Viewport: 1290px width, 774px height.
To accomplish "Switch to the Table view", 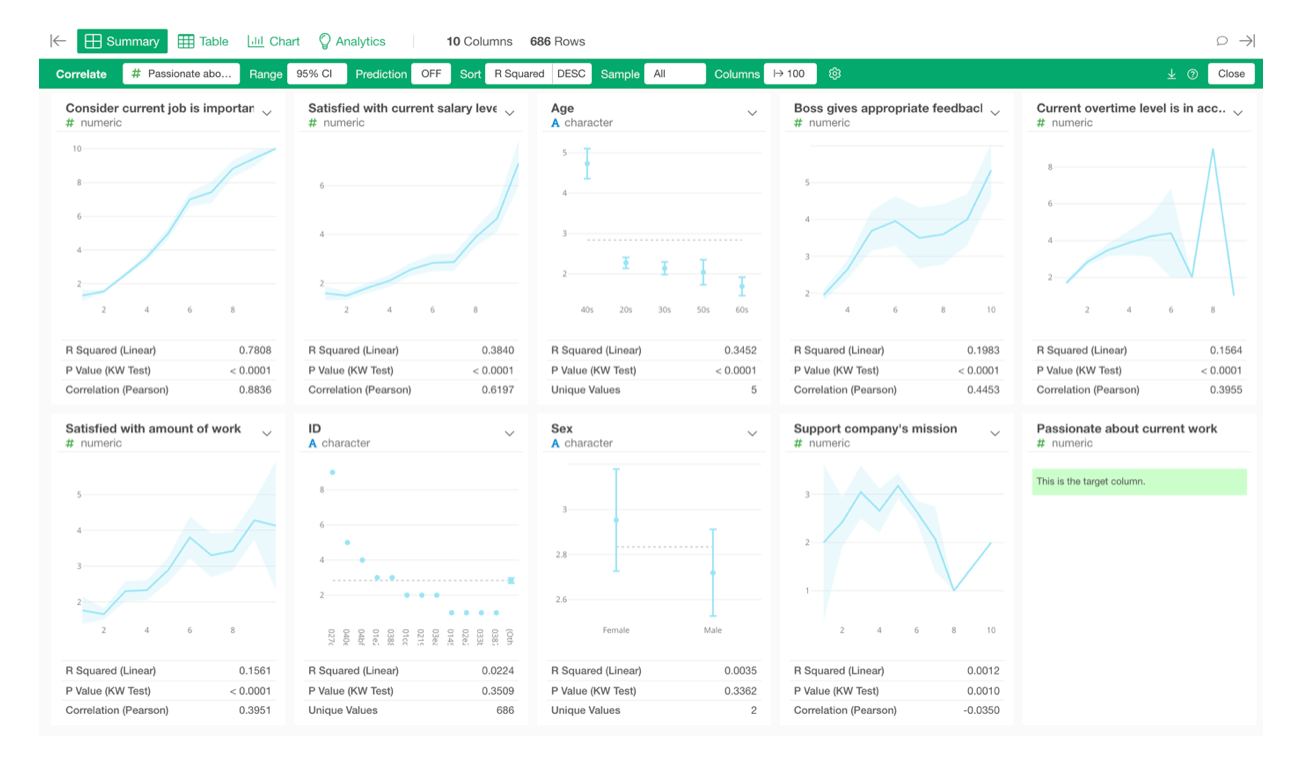I will click(x=203, y=41).
